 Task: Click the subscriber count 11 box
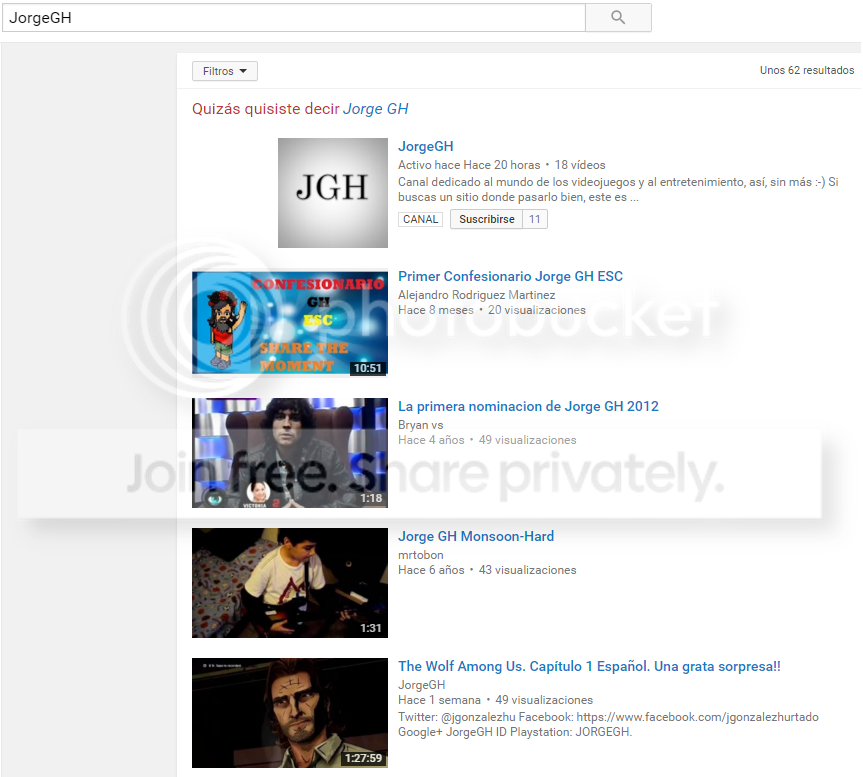coord(535,219)
